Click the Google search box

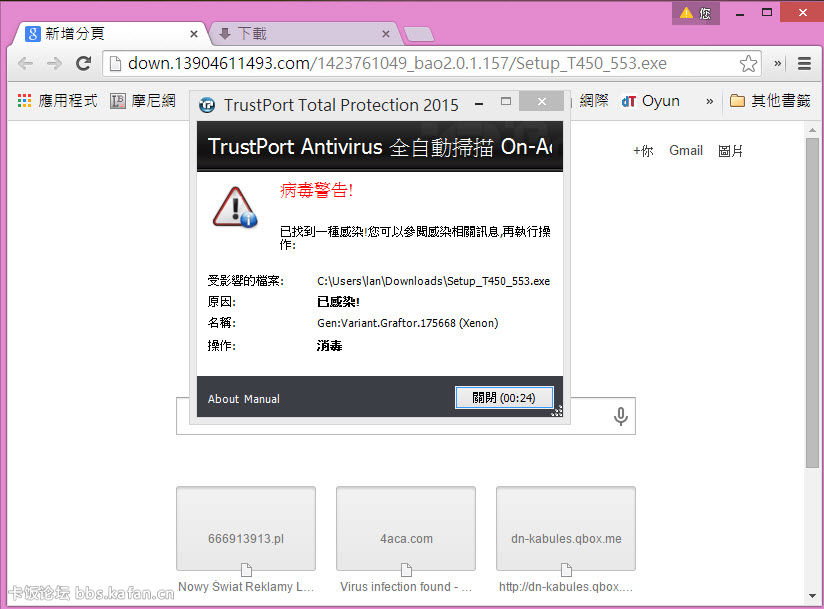[406, 416]
